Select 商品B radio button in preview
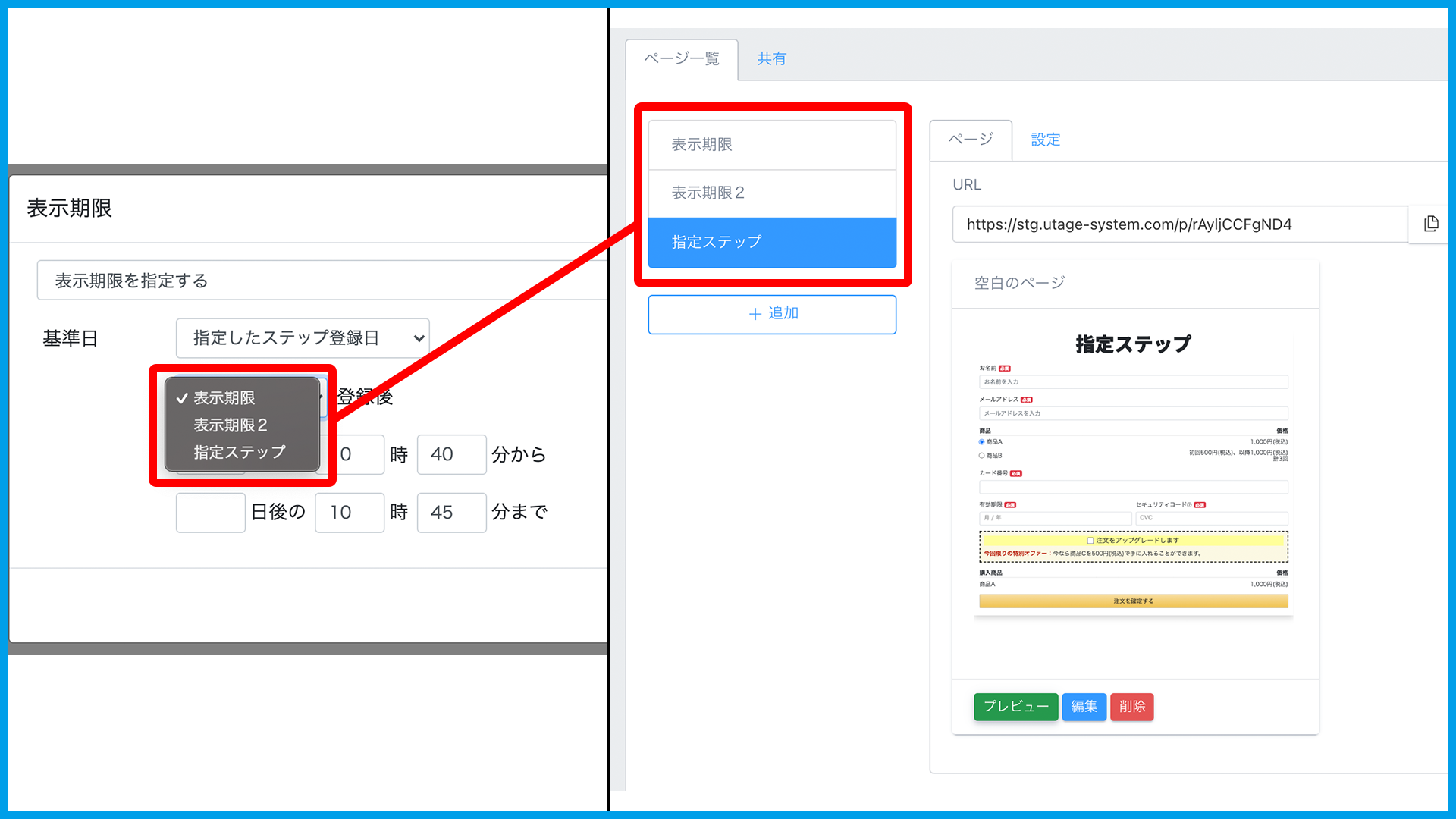 [981, 456]
